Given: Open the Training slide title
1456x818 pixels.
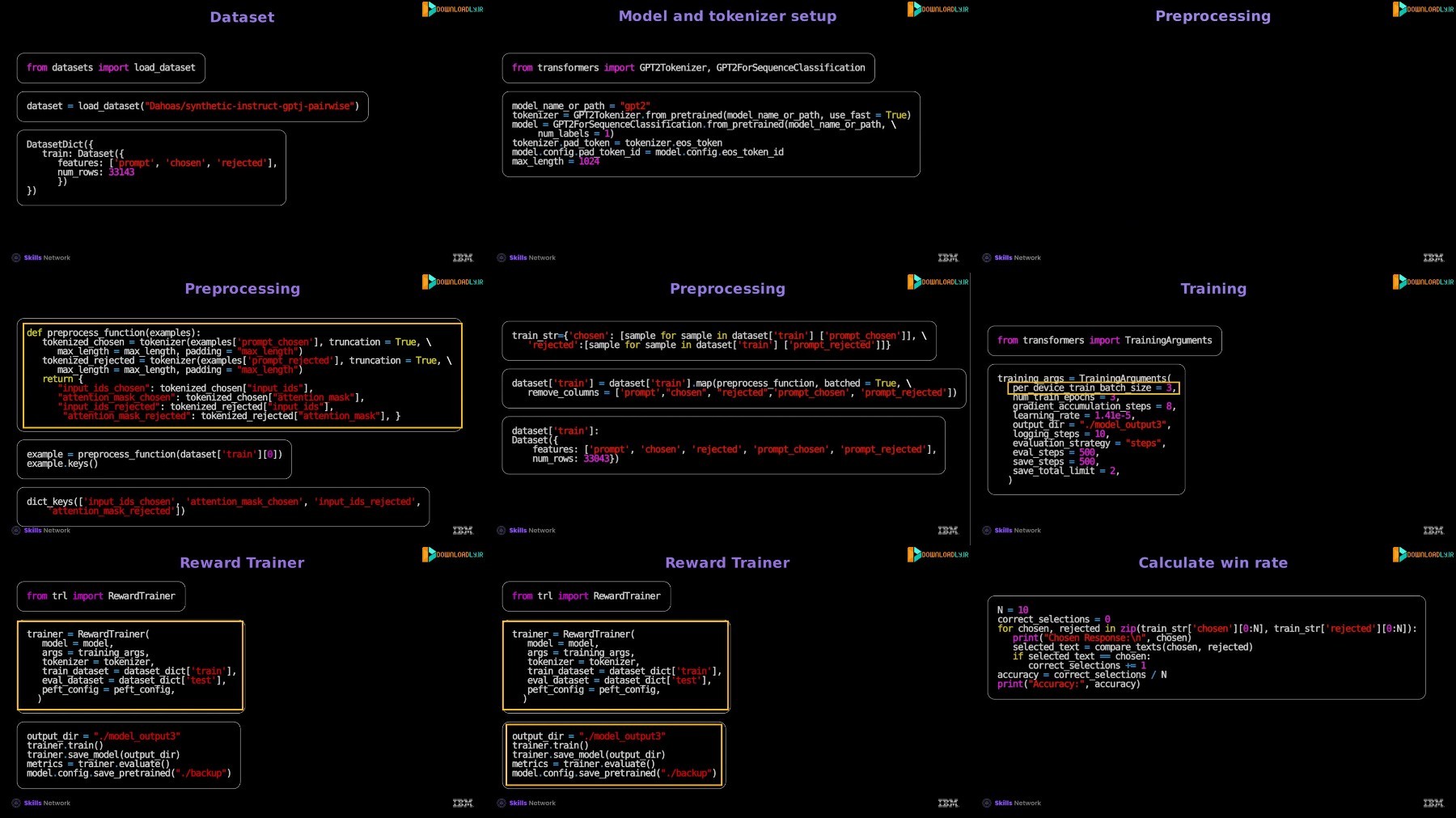Looking at the screenshot, I should click(x=1213, y=289).
